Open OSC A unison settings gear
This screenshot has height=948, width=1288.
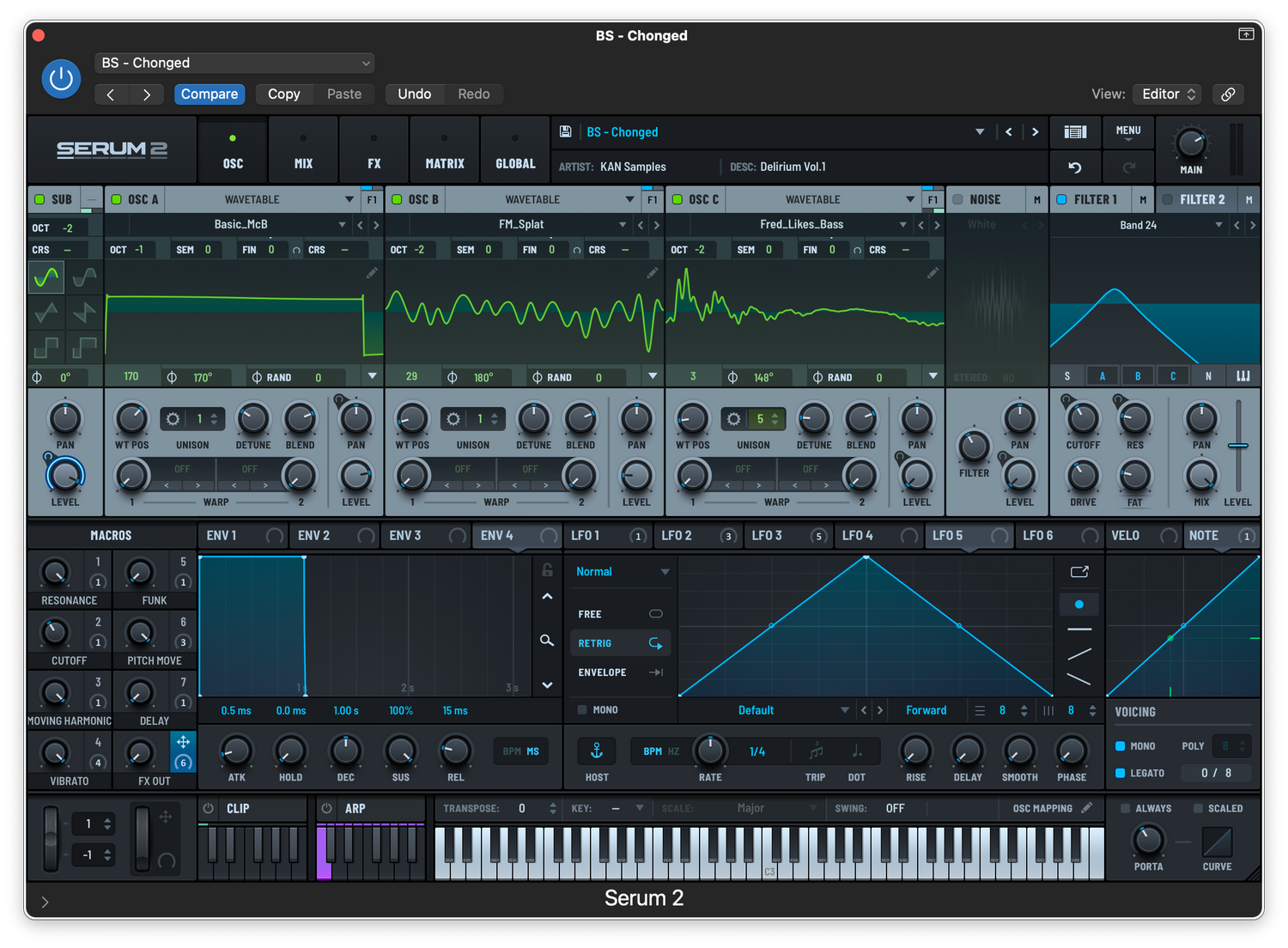(173, 419)
